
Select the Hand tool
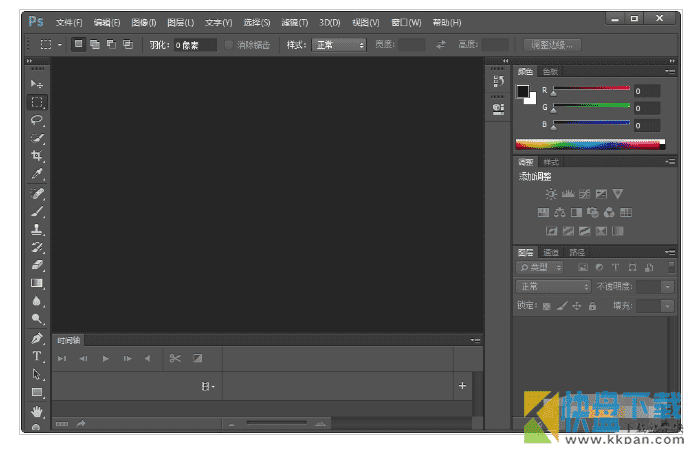tap(37, 412)
